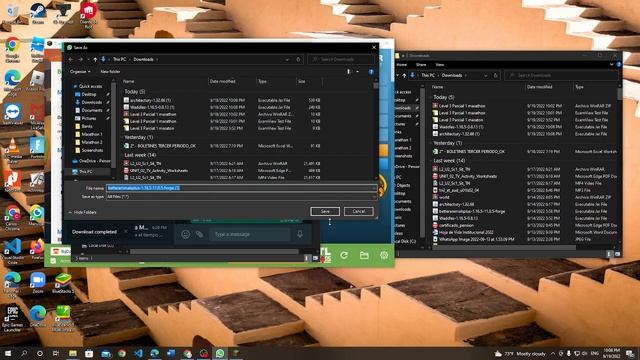Image resolution: width=640 pixels, height=360 pixels.
Task: Click This PC breadcrumb in Save As address bar
Action: [x=120, y=59]
